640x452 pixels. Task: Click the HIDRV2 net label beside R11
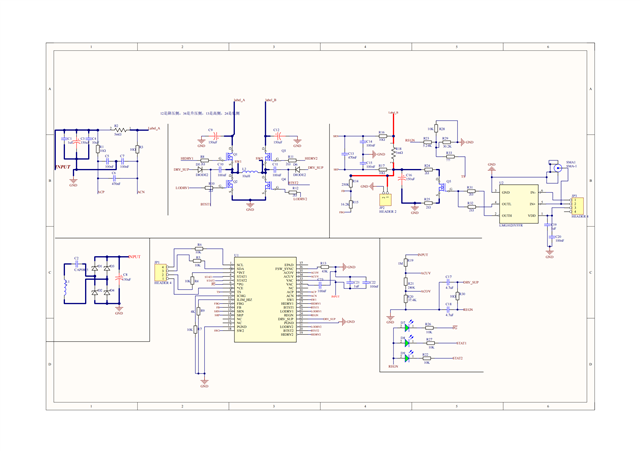(311, 158)
